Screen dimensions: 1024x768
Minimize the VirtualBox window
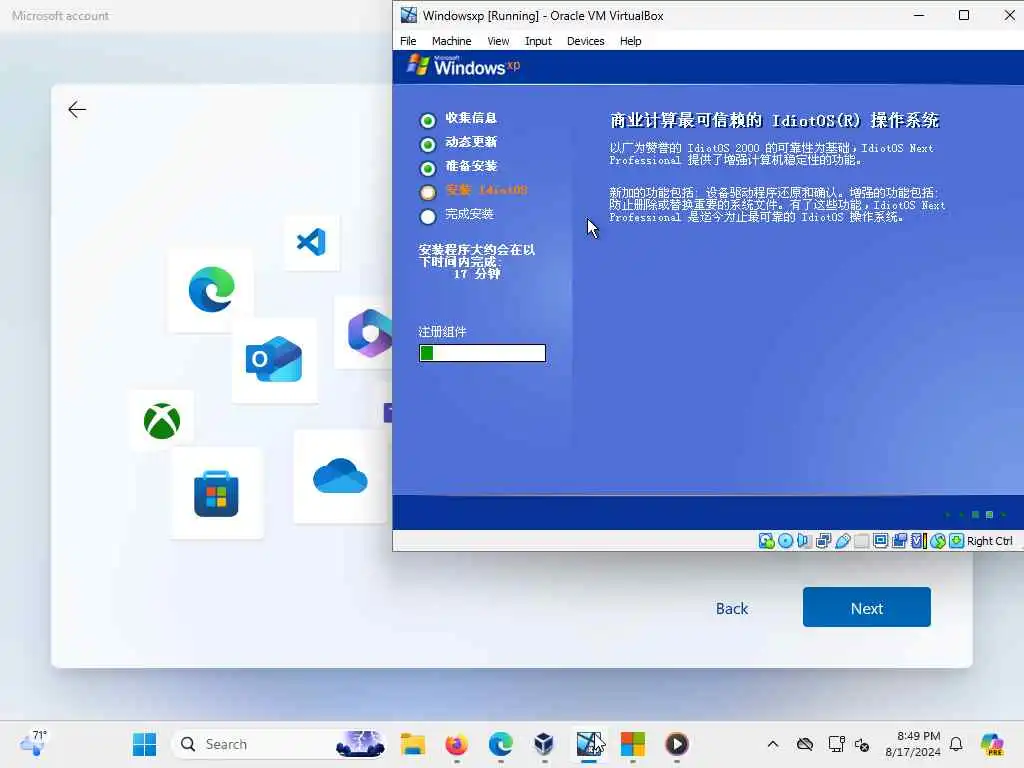[x=919, y=15]
